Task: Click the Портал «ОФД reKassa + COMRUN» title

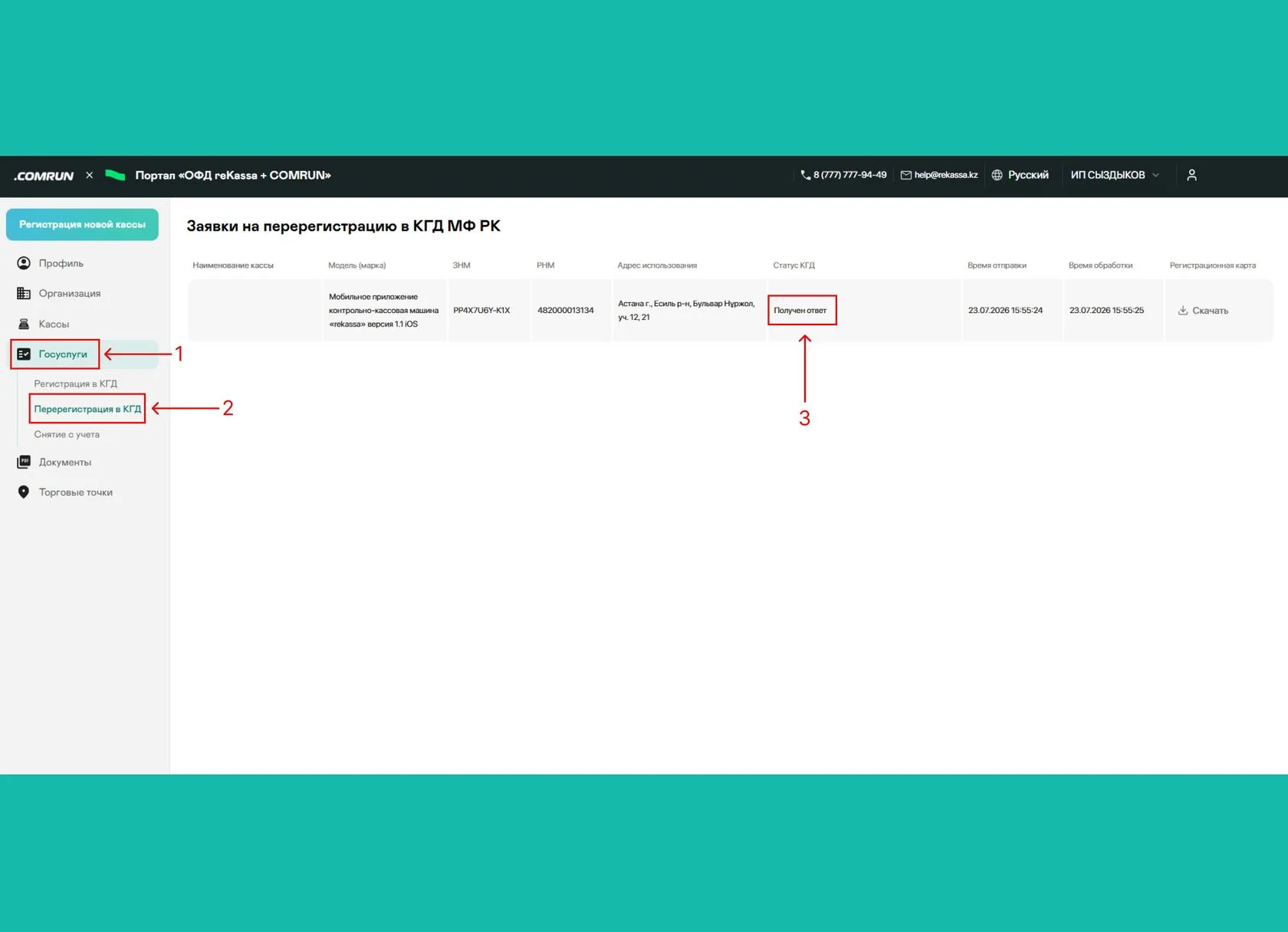Action: click(233, 176)
